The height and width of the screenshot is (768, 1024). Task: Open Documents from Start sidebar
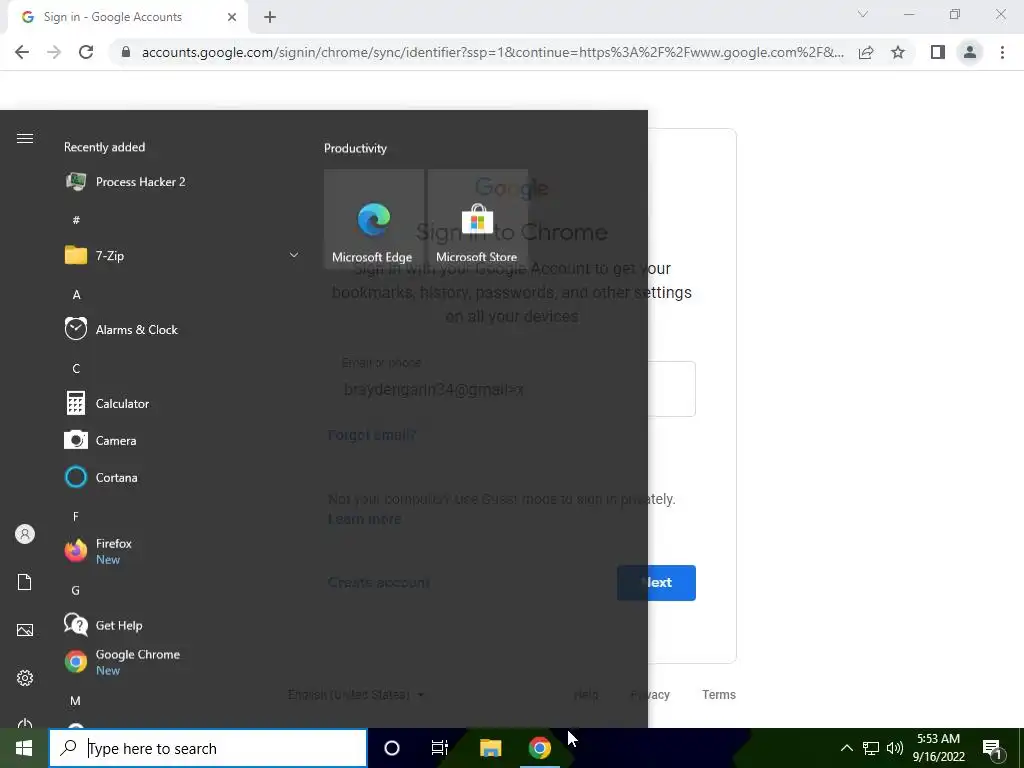click(x=25, y=583)
